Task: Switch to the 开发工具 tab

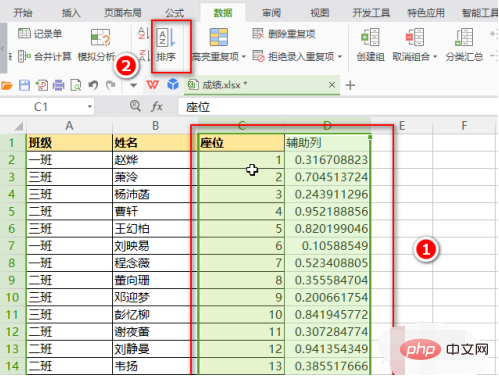Action: pos(371,13)
